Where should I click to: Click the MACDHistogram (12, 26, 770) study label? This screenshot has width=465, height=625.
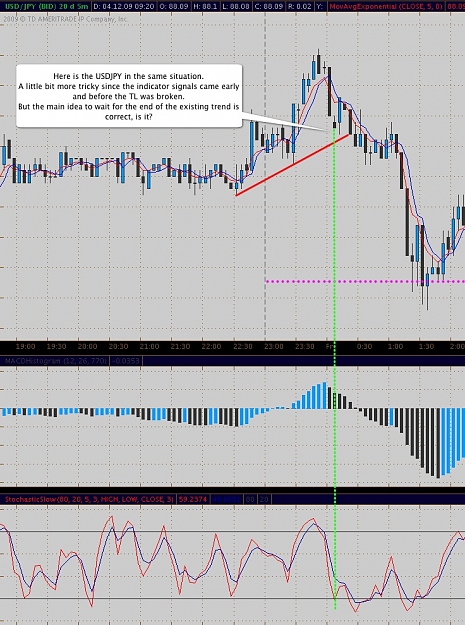(x=56, y=361)
